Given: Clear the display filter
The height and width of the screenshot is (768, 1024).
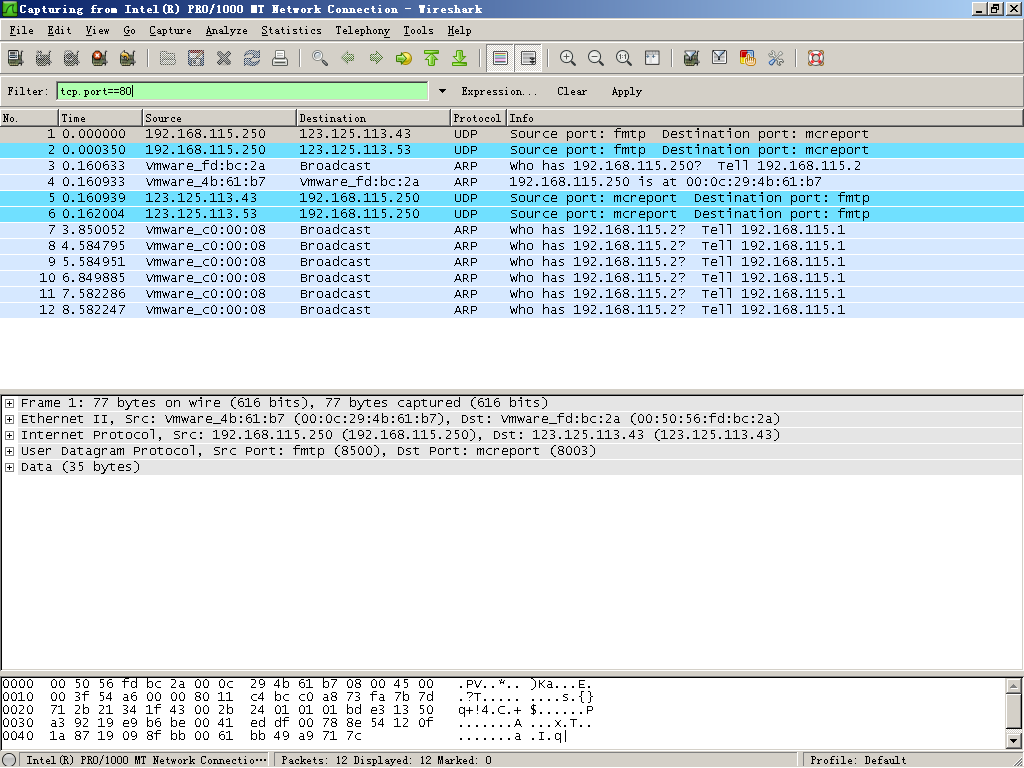Looking at the screenshot, I should 572,91.
